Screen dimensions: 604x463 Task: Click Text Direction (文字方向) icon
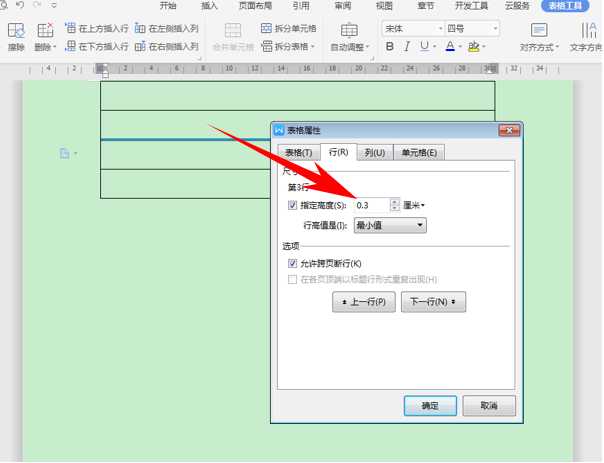(589, 31)
